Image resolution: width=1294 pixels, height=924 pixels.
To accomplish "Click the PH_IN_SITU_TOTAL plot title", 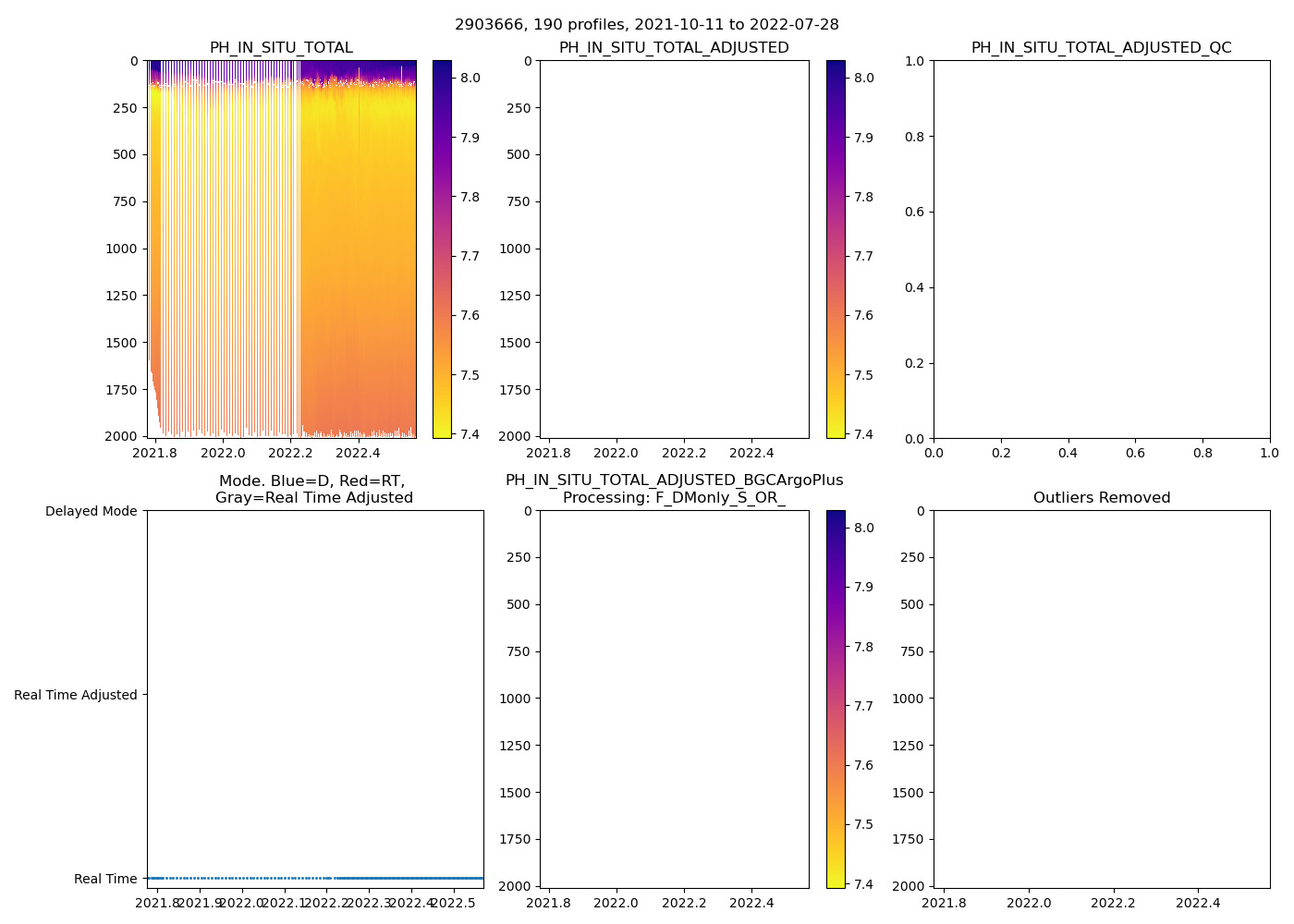I will [281, 48].
